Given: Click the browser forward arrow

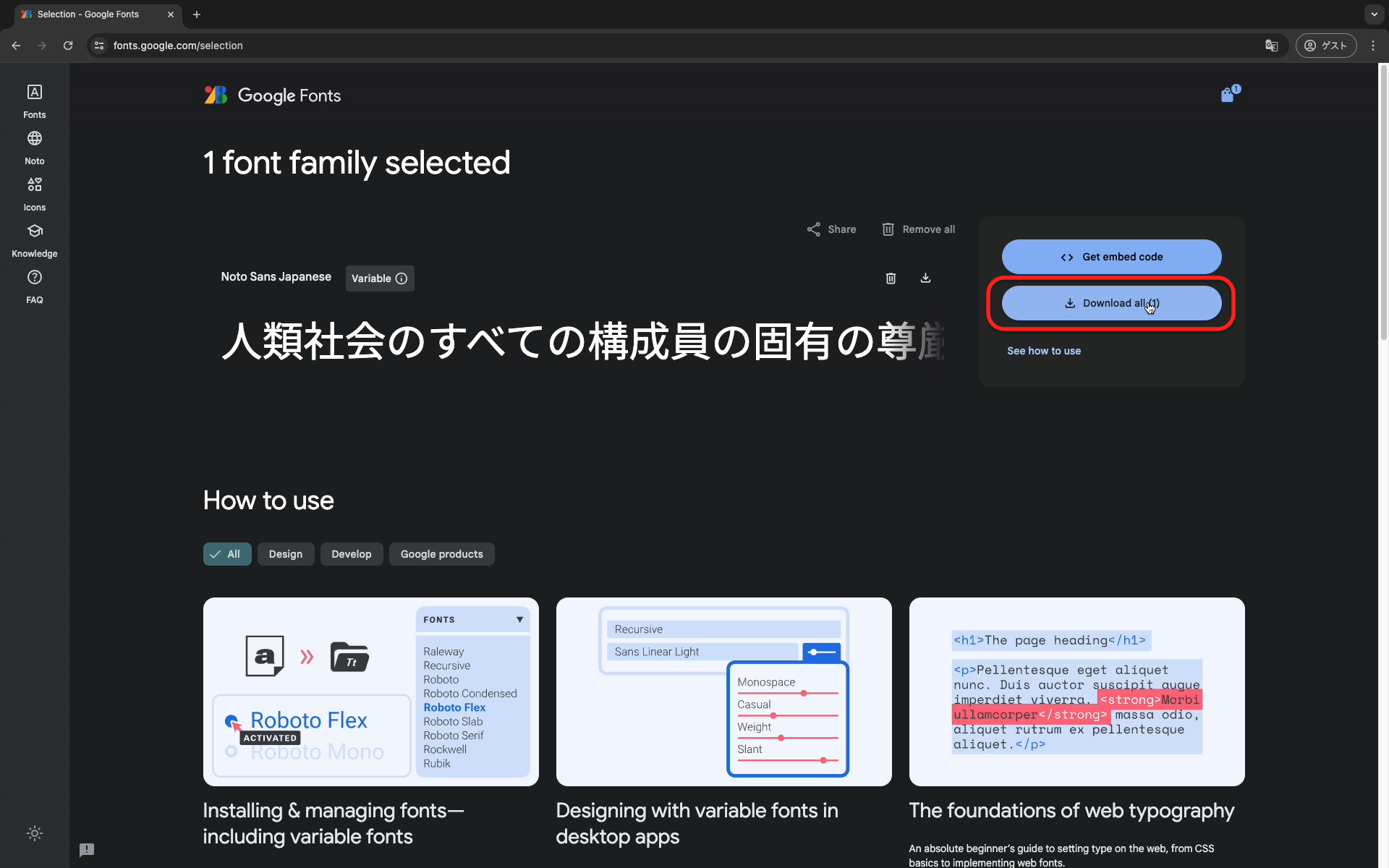Looking at the screenshot, I should [x=42, y=46].
